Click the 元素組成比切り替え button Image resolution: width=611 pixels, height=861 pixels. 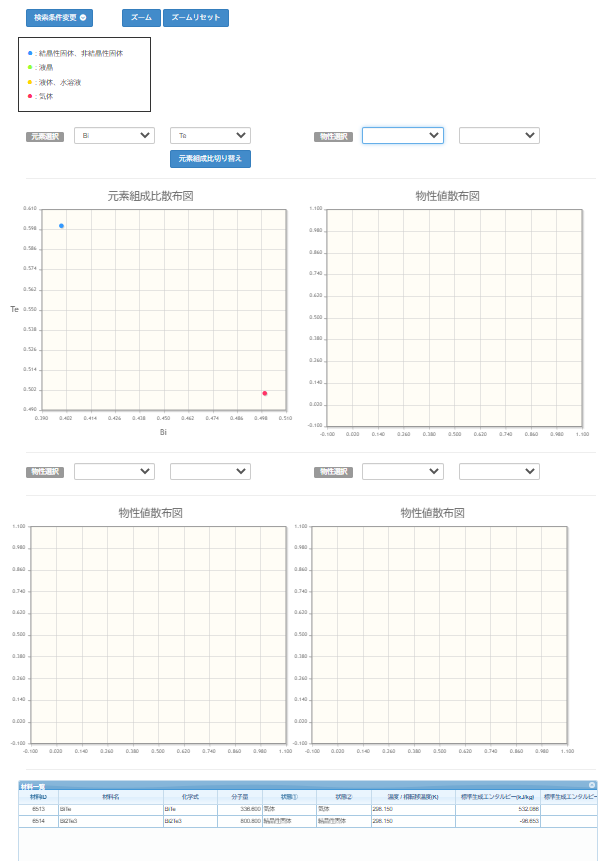210,159
